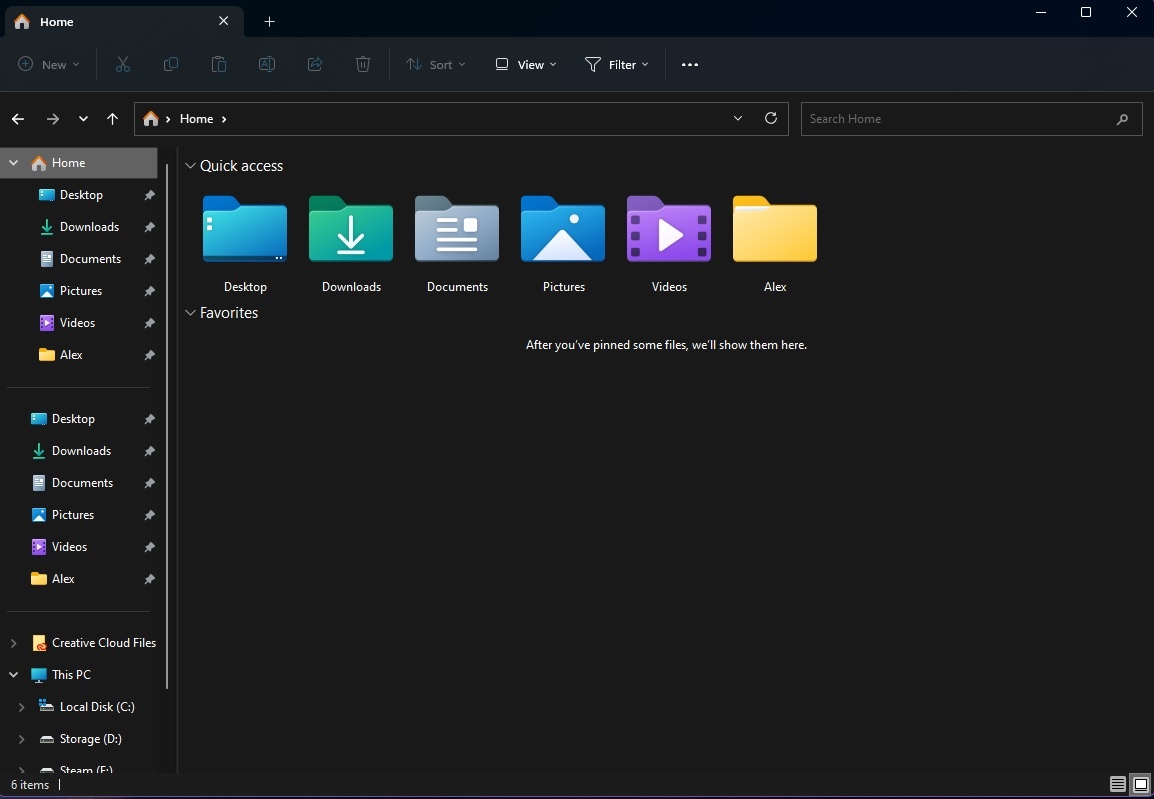Open the Filter menu
The image size is (1154, 799).
coord(616,64)
